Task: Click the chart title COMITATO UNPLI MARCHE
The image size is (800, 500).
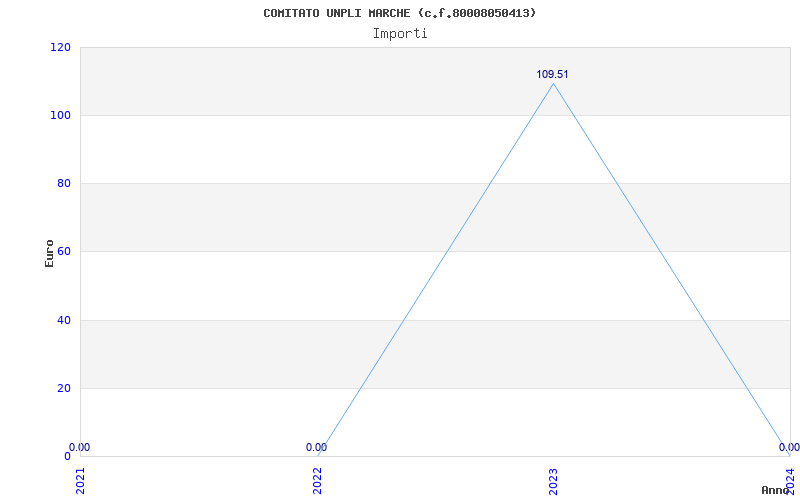Action: [399, 13]
